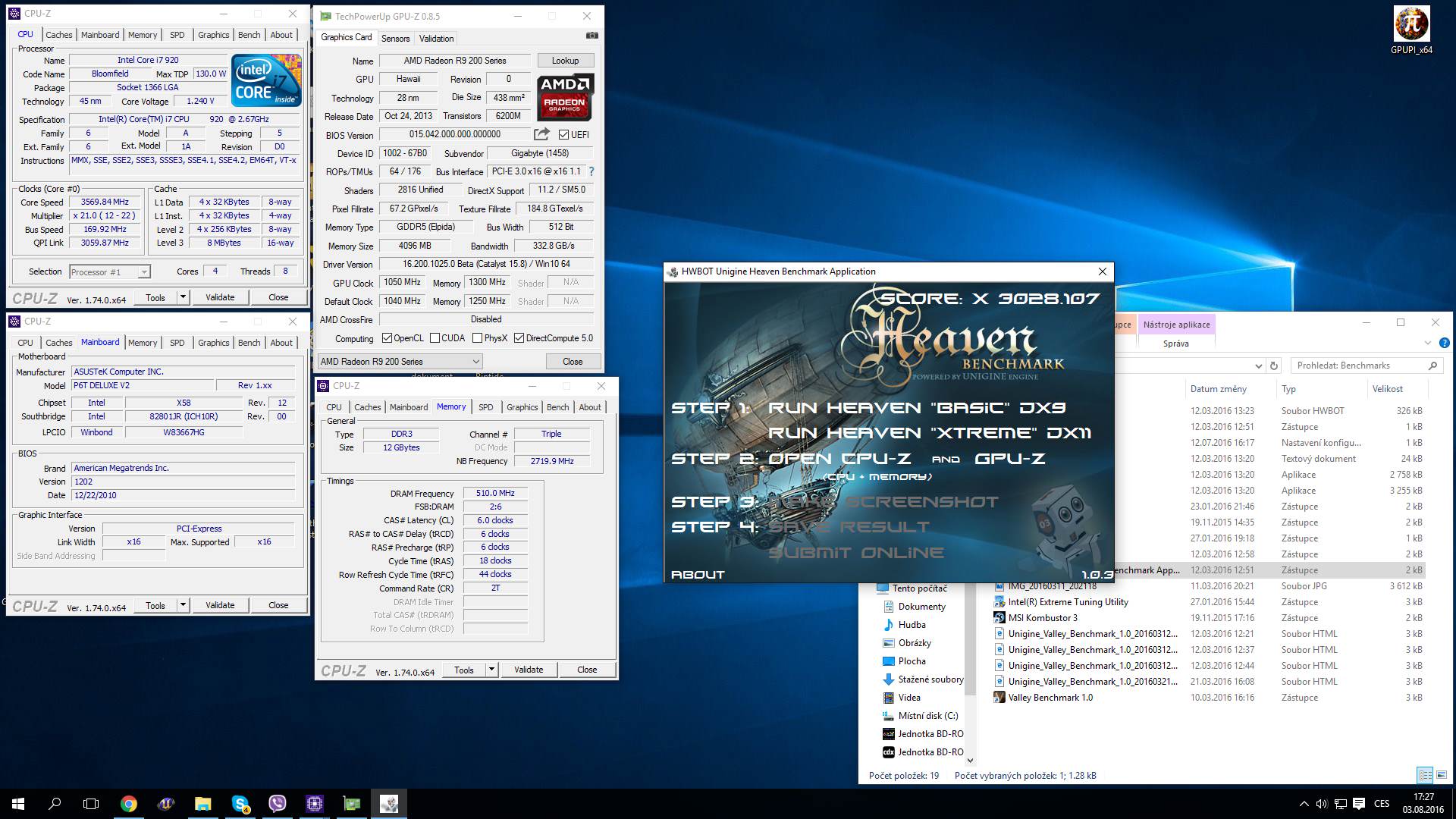Select Stažené soubory in the navigation pane

[930, 679]
